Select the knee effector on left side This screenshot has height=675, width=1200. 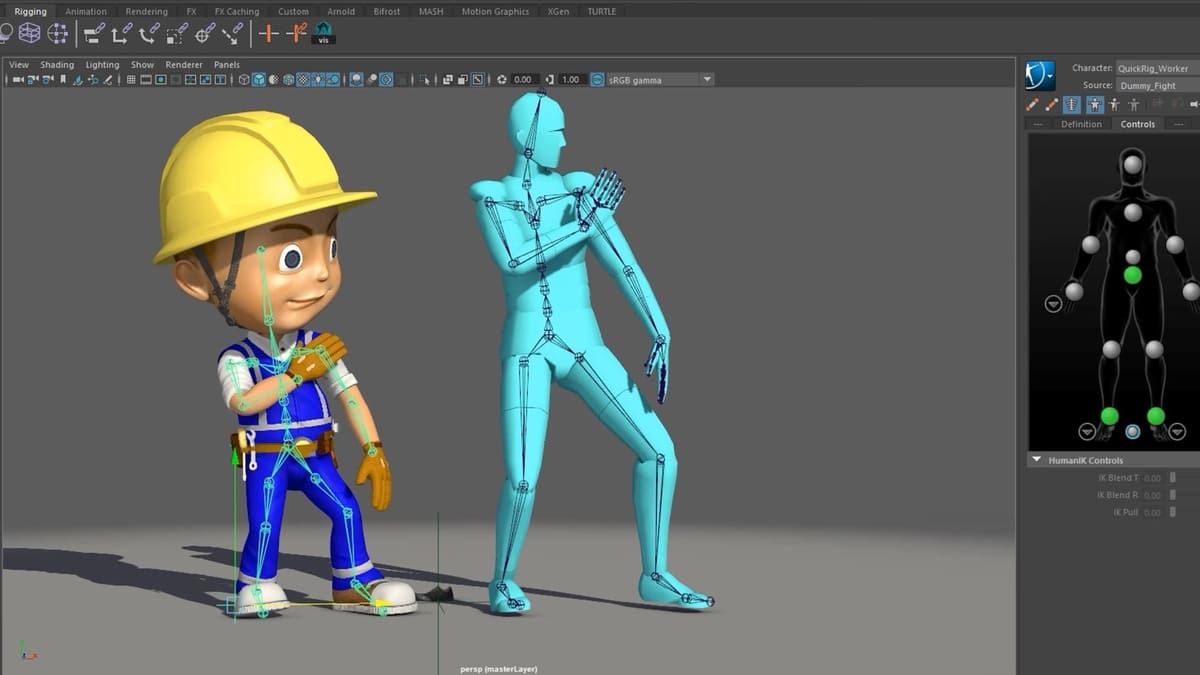pyautogui.click(x=1111, y=349)
